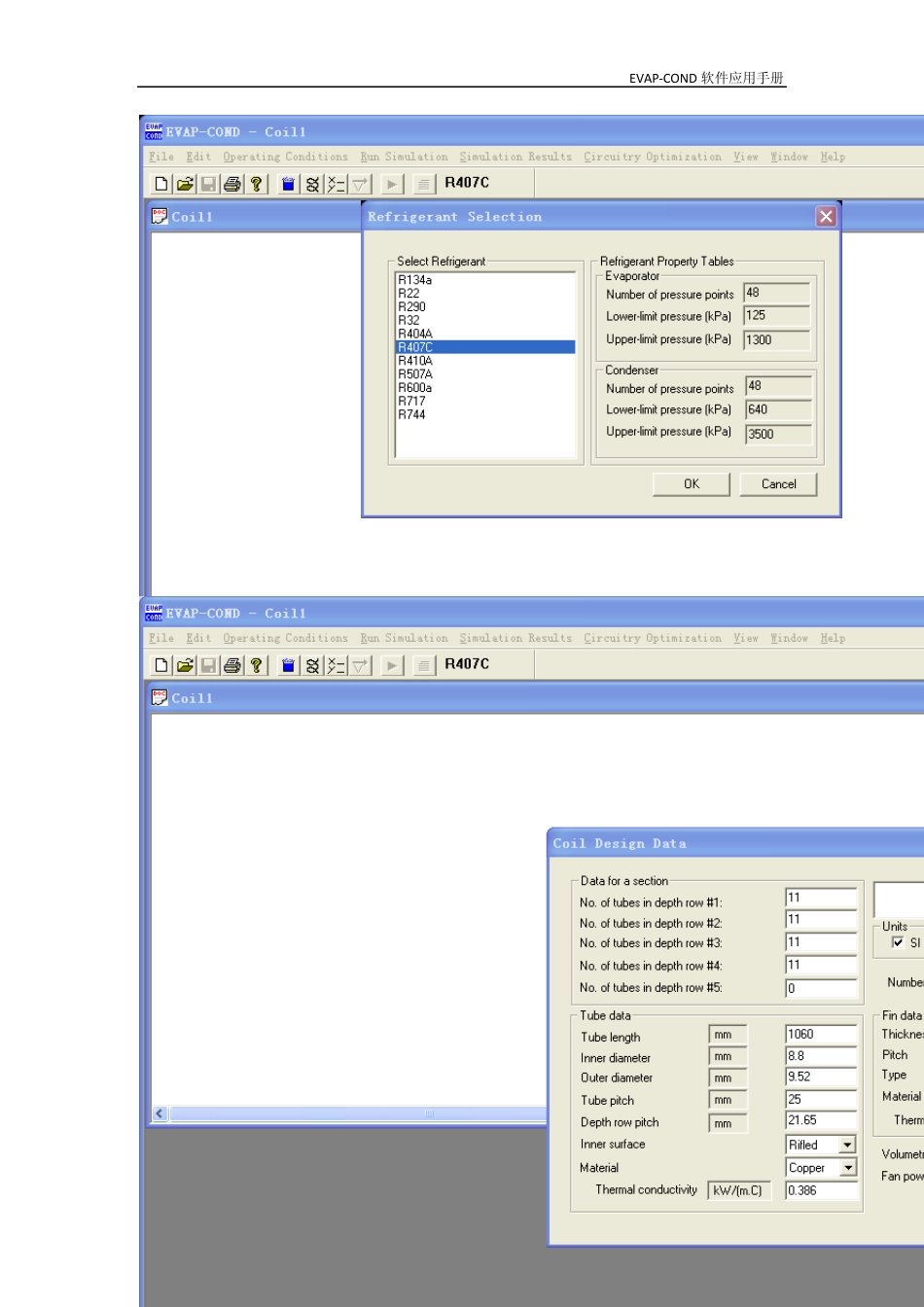Open Edit menu in lower window
Viewport: 924px width, 1307px height.
[x=198, y=638]
